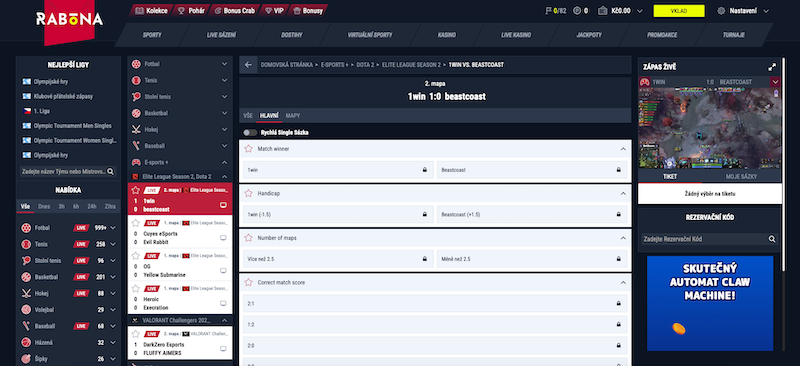Click search icon in team name field

tap(110, 172)
